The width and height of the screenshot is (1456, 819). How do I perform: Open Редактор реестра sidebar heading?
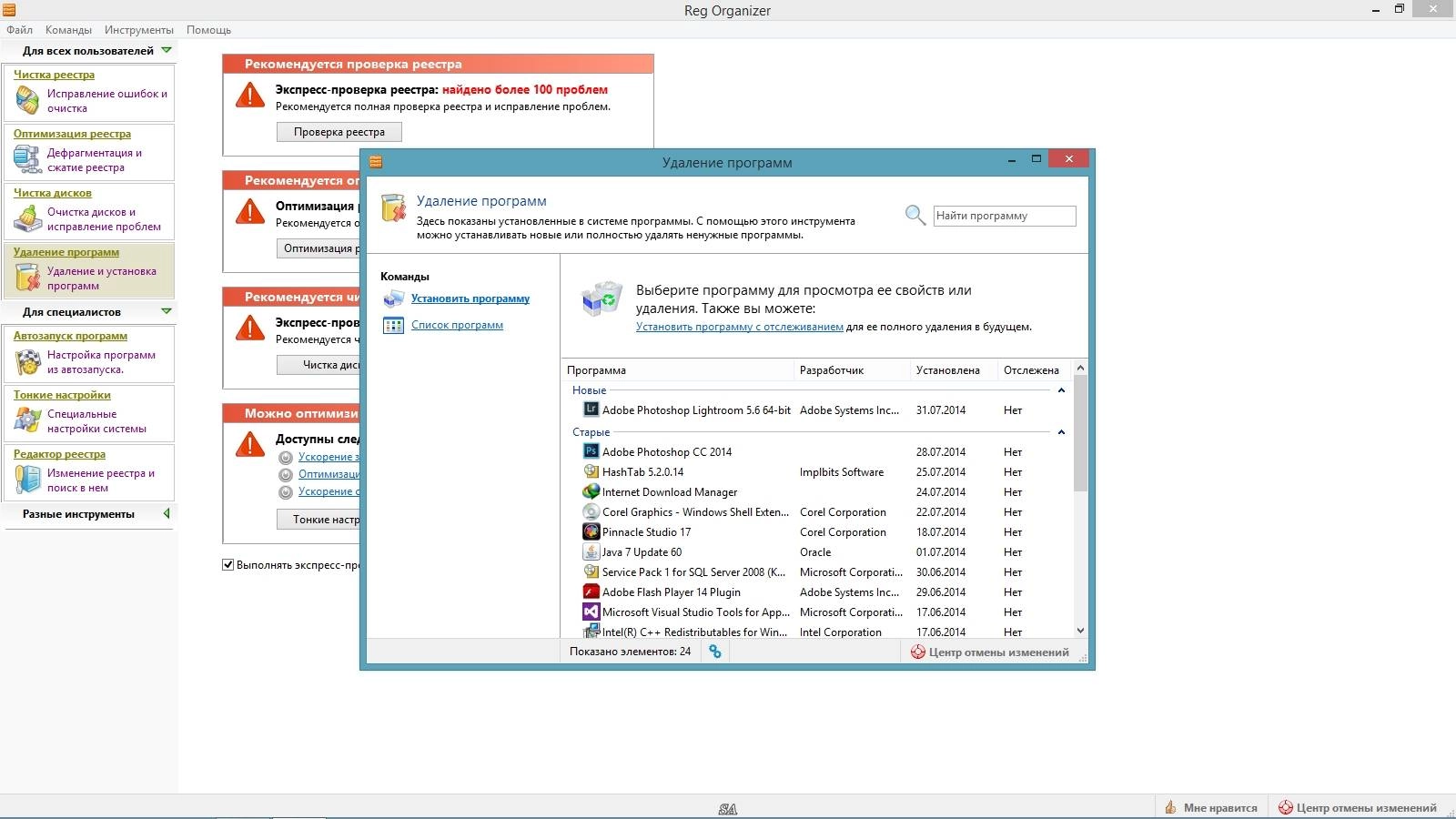[x=59, y=454]
